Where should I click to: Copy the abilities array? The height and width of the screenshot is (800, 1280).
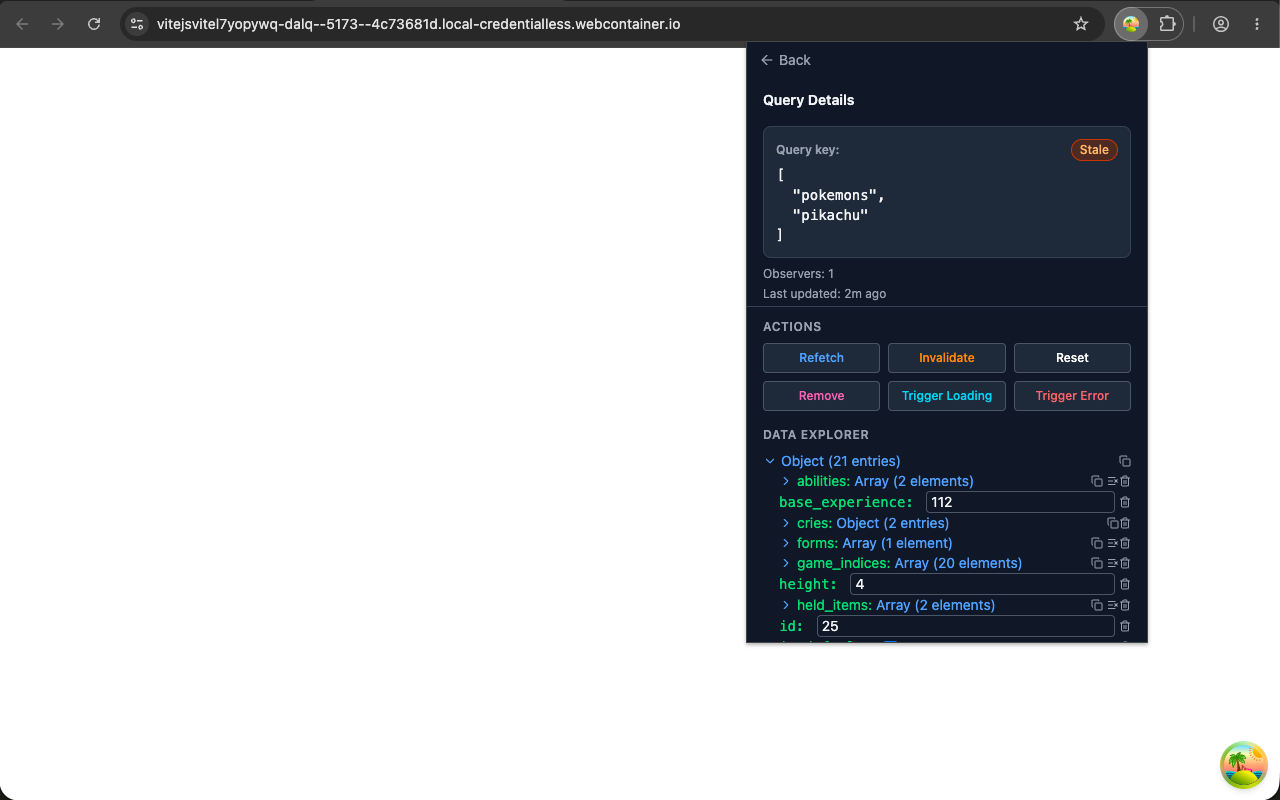(1097, 481)
